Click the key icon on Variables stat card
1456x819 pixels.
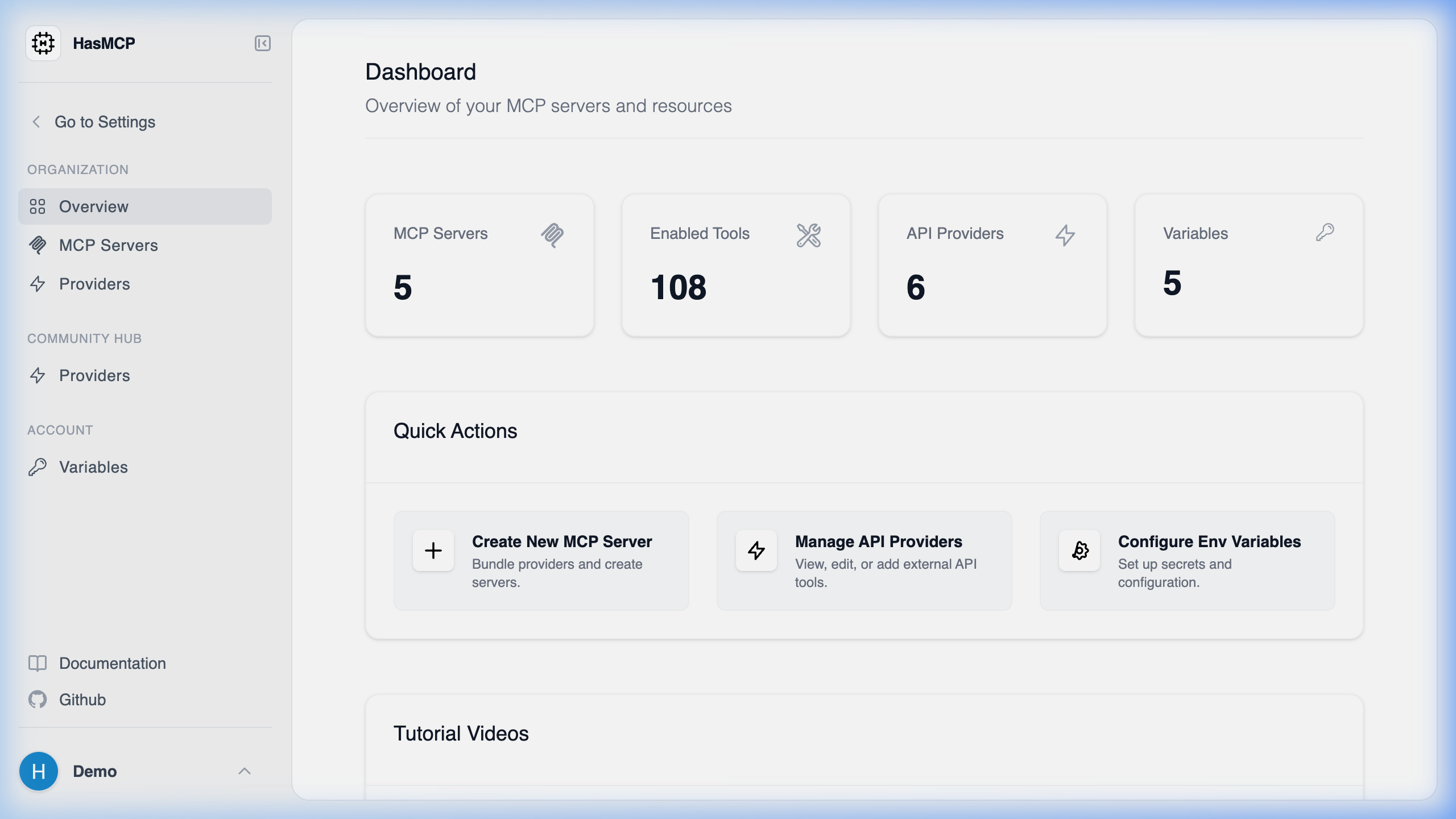1325,232
